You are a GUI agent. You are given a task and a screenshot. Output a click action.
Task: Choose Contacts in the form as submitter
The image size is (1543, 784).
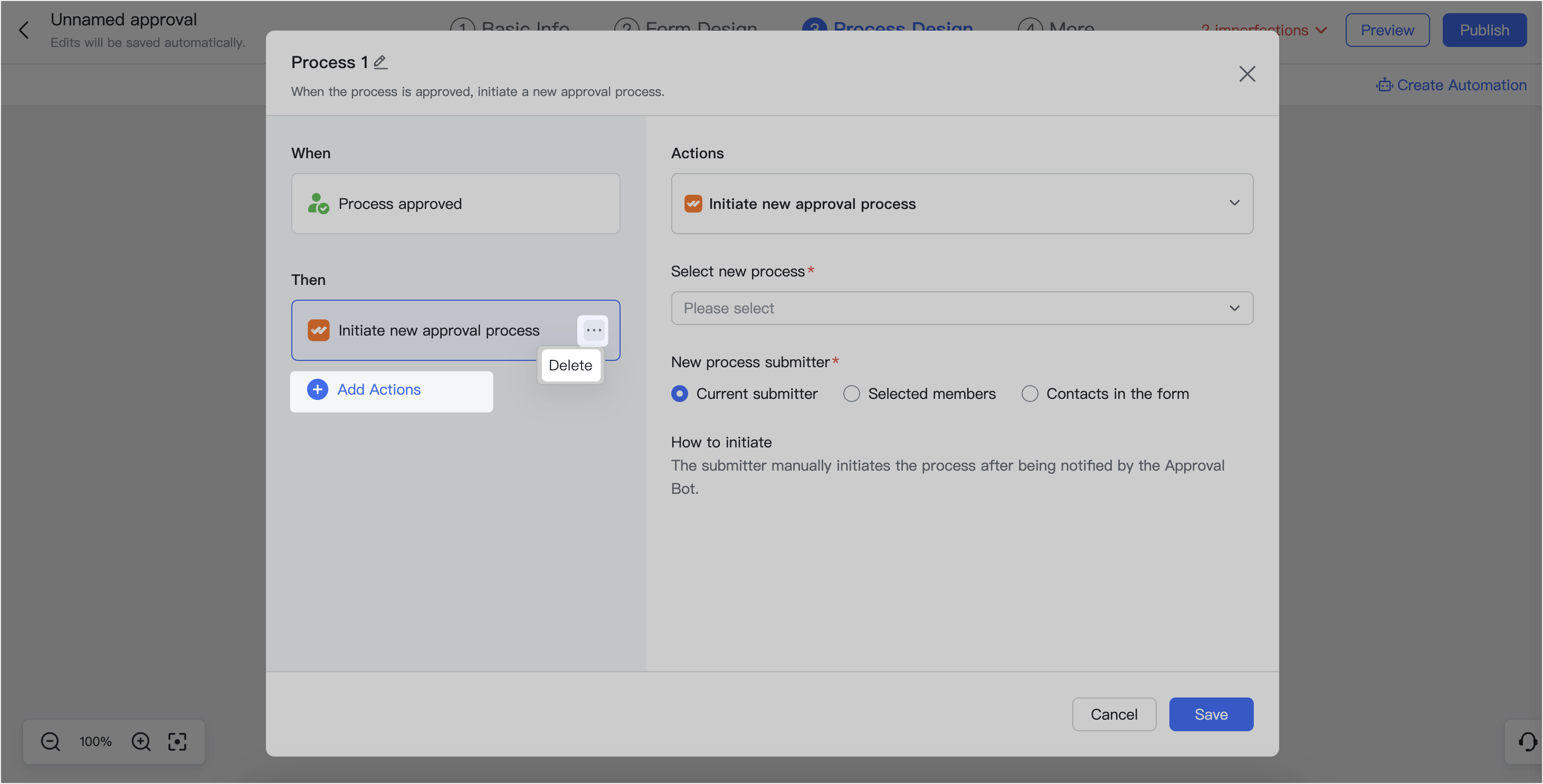pos(1030,394)
